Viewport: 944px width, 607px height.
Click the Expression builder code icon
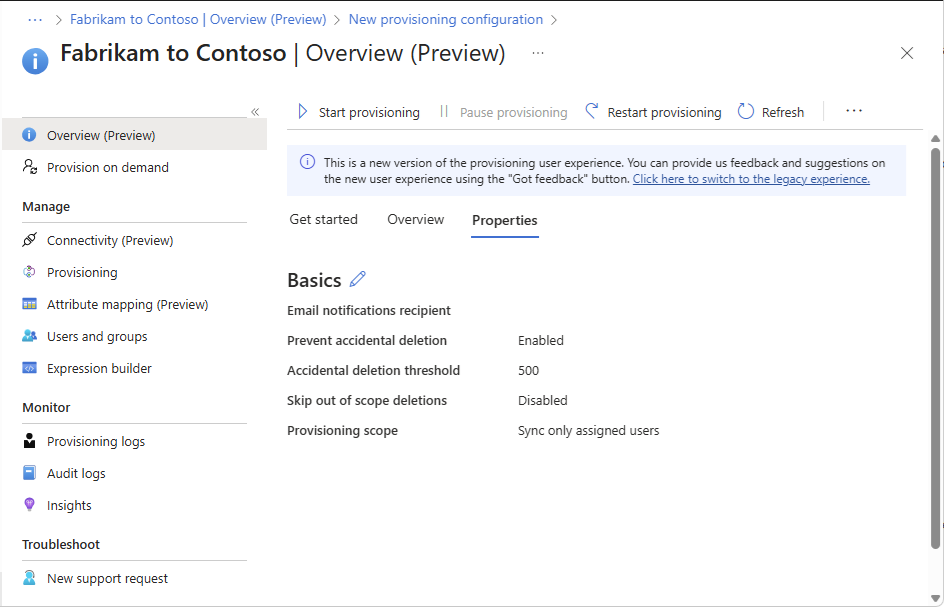click(29, 368)
